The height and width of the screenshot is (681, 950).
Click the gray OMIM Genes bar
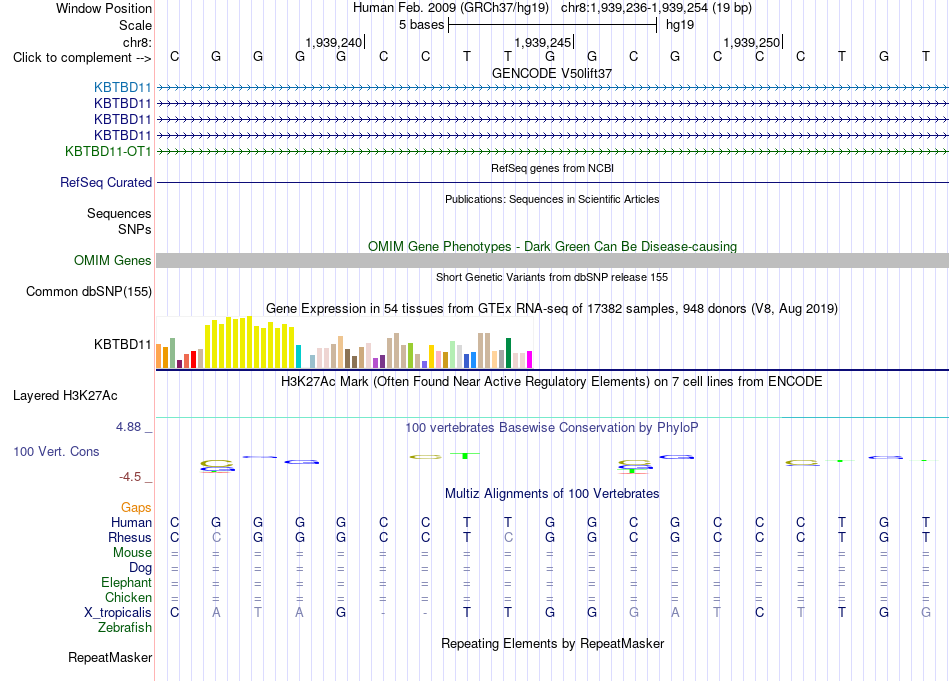pyautogui.click(x=552, y=261)
